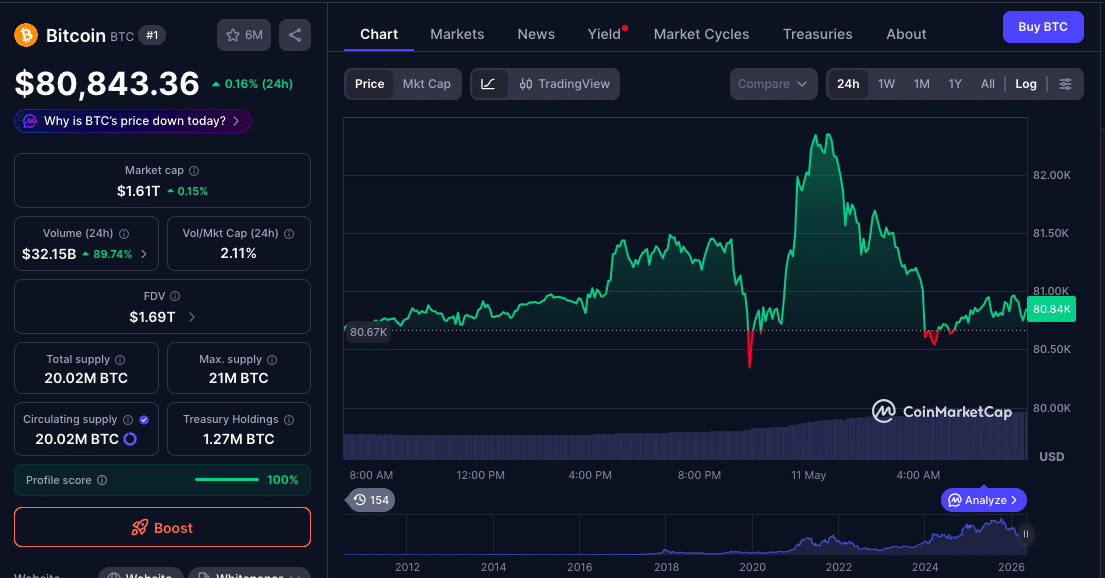The width and height of the screenshot is (1105, 578).
Task: Click the $80,843.36 price text
Action: point(107,84)
